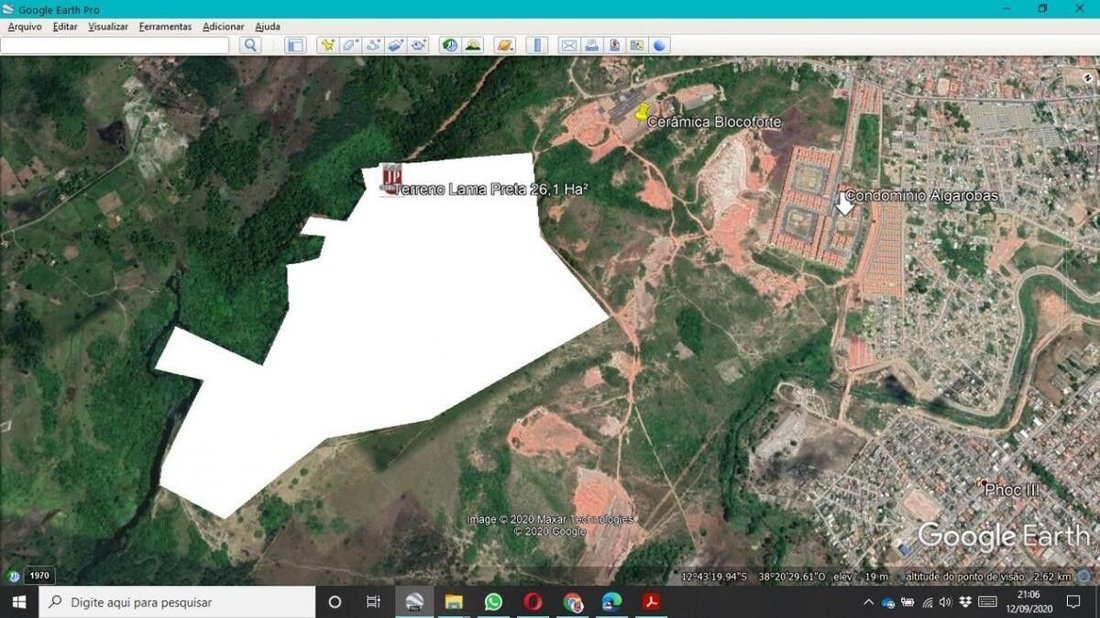The height and width of the screenshot is (618, 1100).
Task: Click the email envelope toolbar icon
Action: tap(569, 46)
